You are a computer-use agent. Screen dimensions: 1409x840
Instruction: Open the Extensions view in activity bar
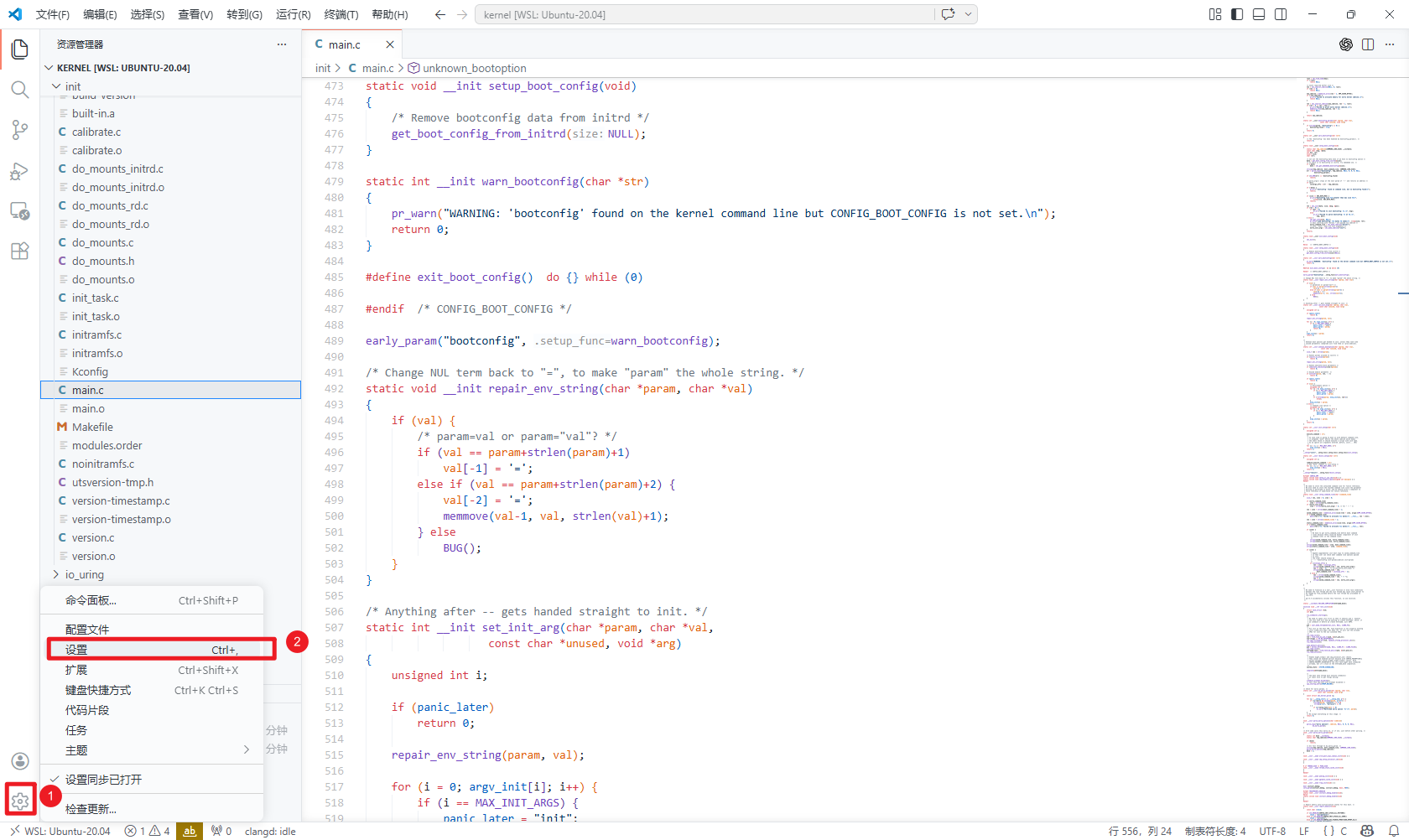pyautogui.click(x=20, y=251)
